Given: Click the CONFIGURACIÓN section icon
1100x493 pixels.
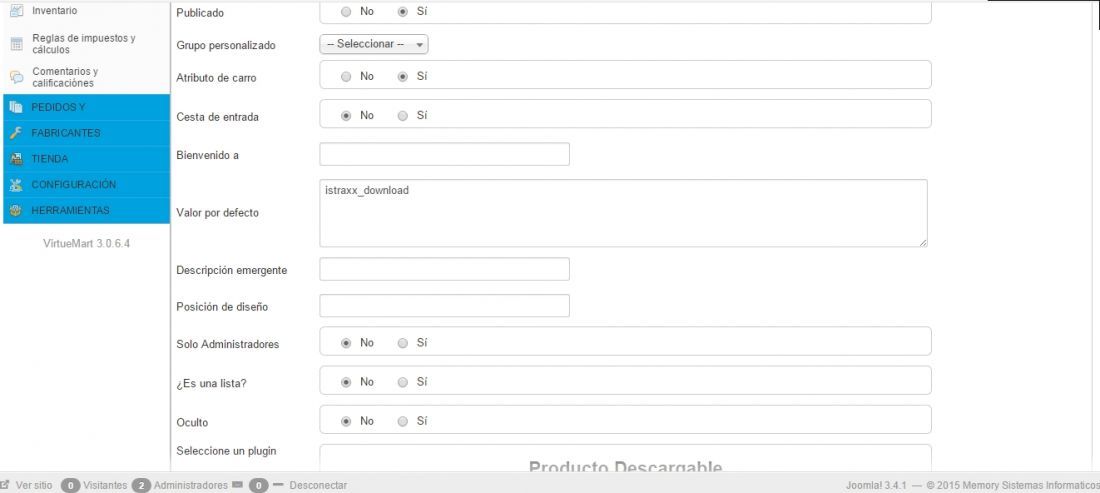Looking at the screenshot, I should 17,185.
